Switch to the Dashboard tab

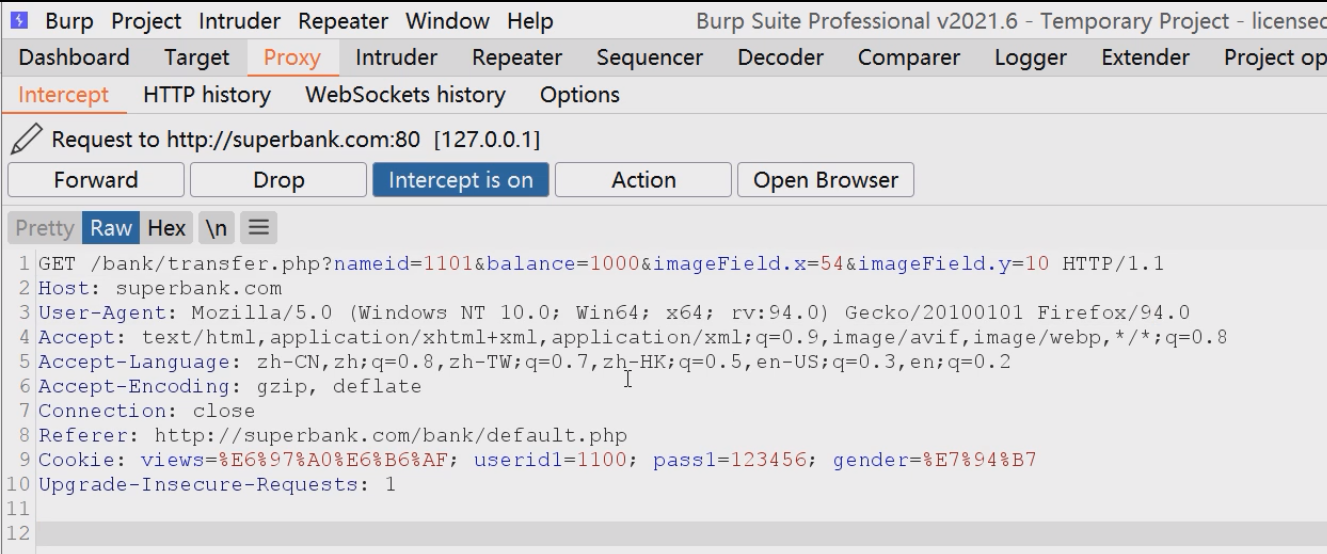[x=74, y=58]
